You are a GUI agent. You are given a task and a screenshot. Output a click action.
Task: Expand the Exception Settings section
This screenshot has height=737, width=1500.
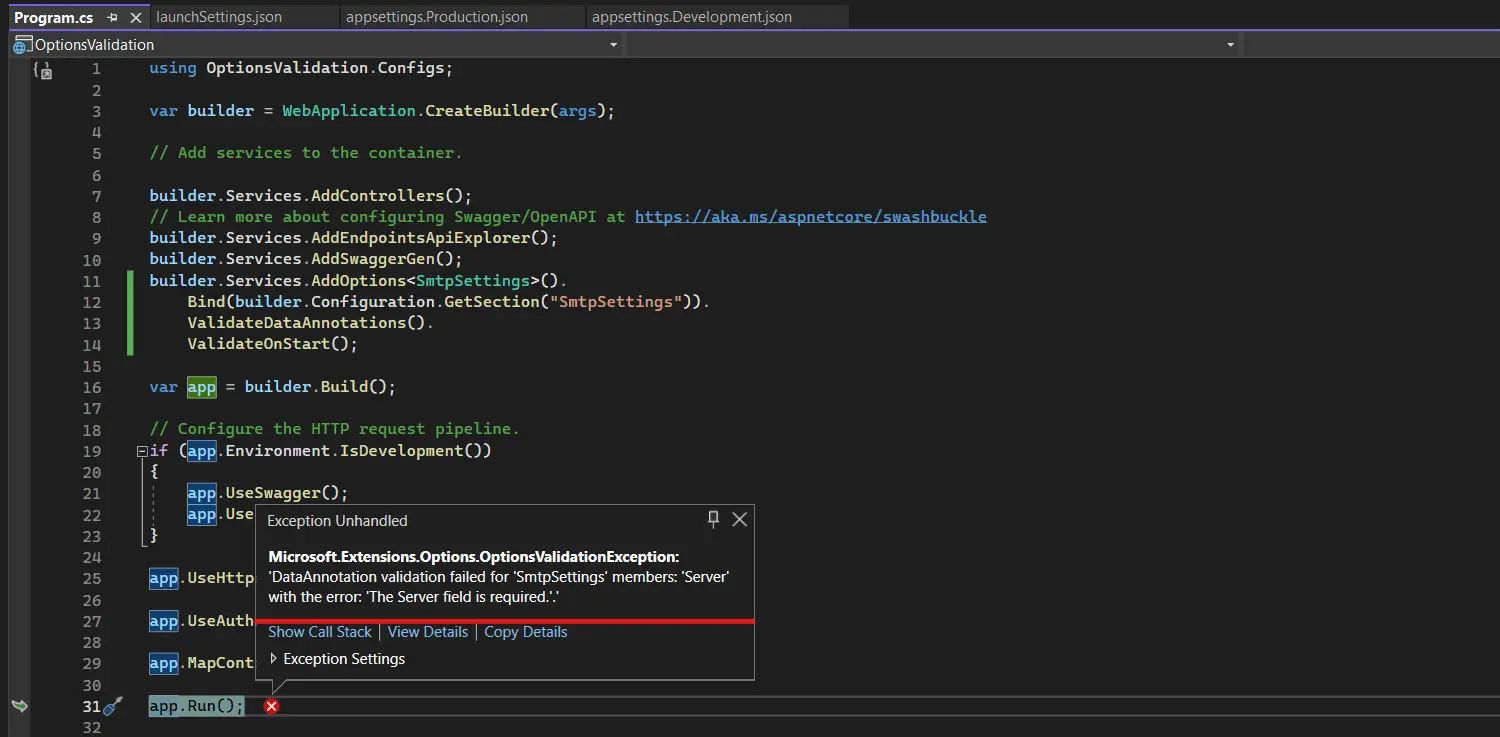coord(274,659)
